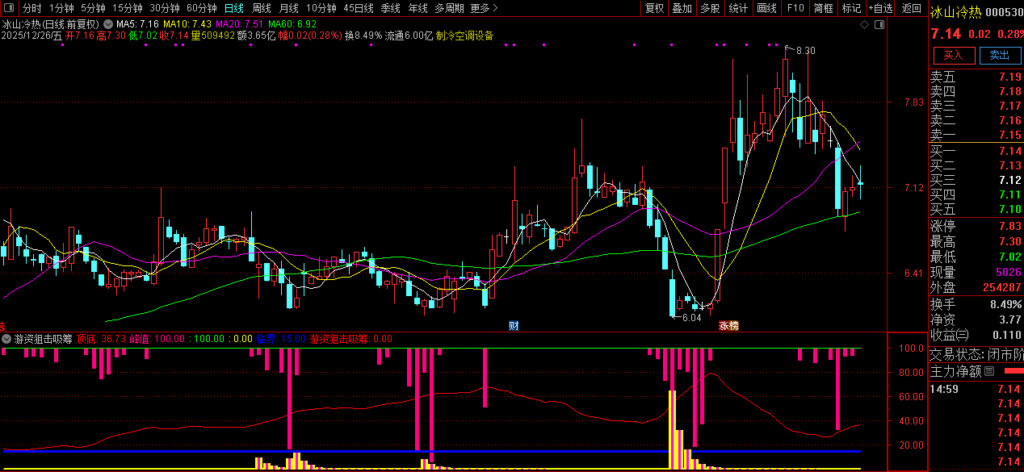
Task: Click the red S icon at chart bottom-left
Action: [4, 326]
